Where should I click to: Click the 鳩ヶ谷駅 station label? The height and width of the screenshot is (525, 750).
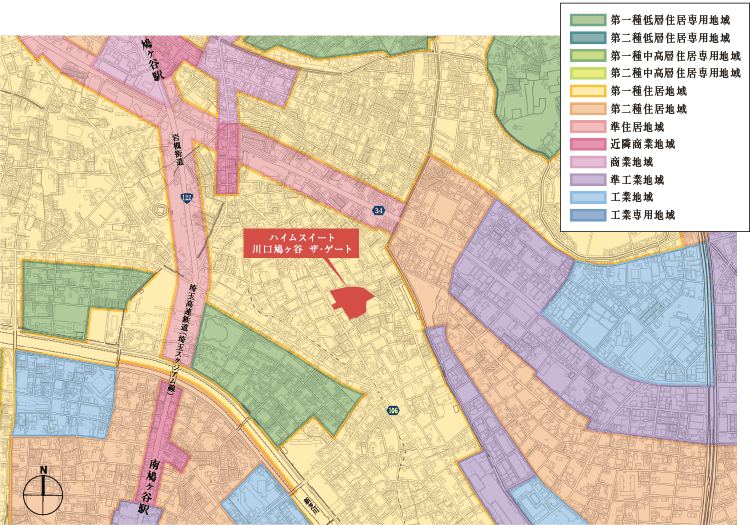point(157,59)
